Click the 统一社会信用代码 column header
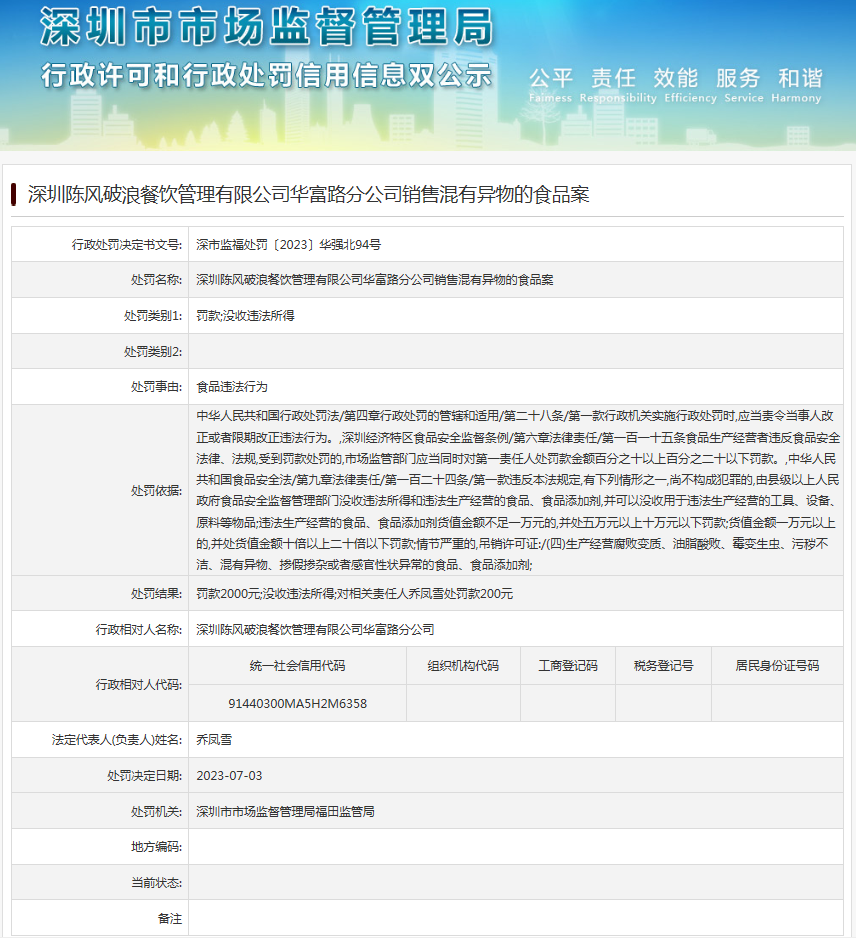 click(x=297, y=666)
